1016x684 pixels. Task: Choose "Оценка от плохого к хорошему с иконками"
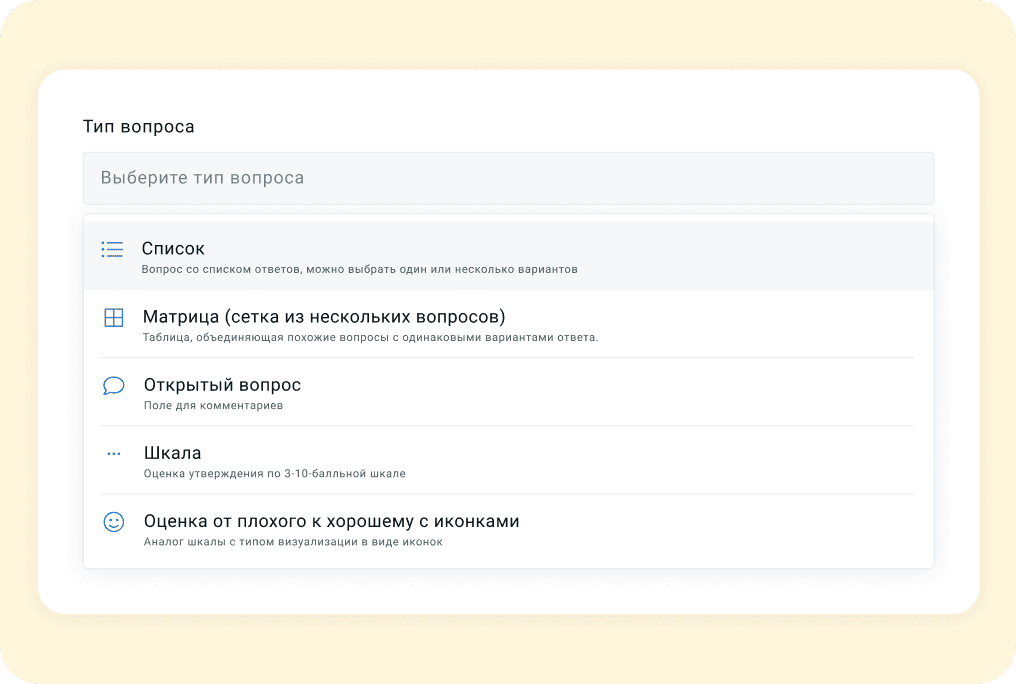(x=331, y=521)
